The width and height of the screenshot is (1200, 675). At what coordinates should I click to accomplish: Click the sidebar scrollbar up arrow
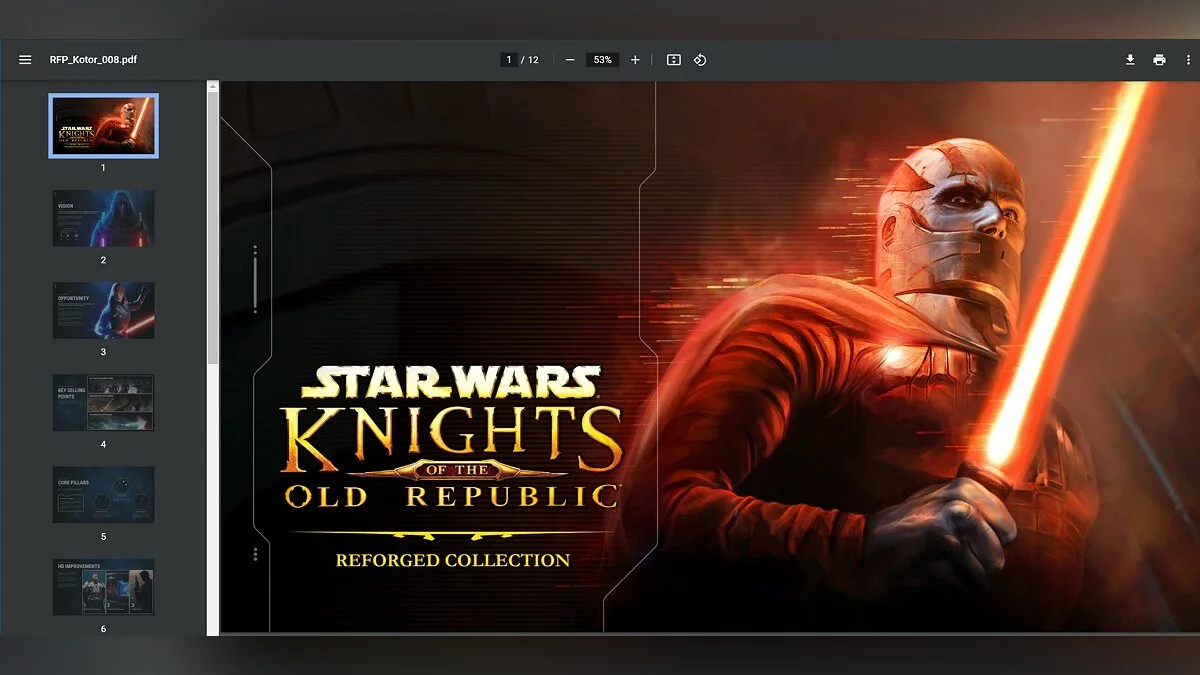(x=212, y=87)
